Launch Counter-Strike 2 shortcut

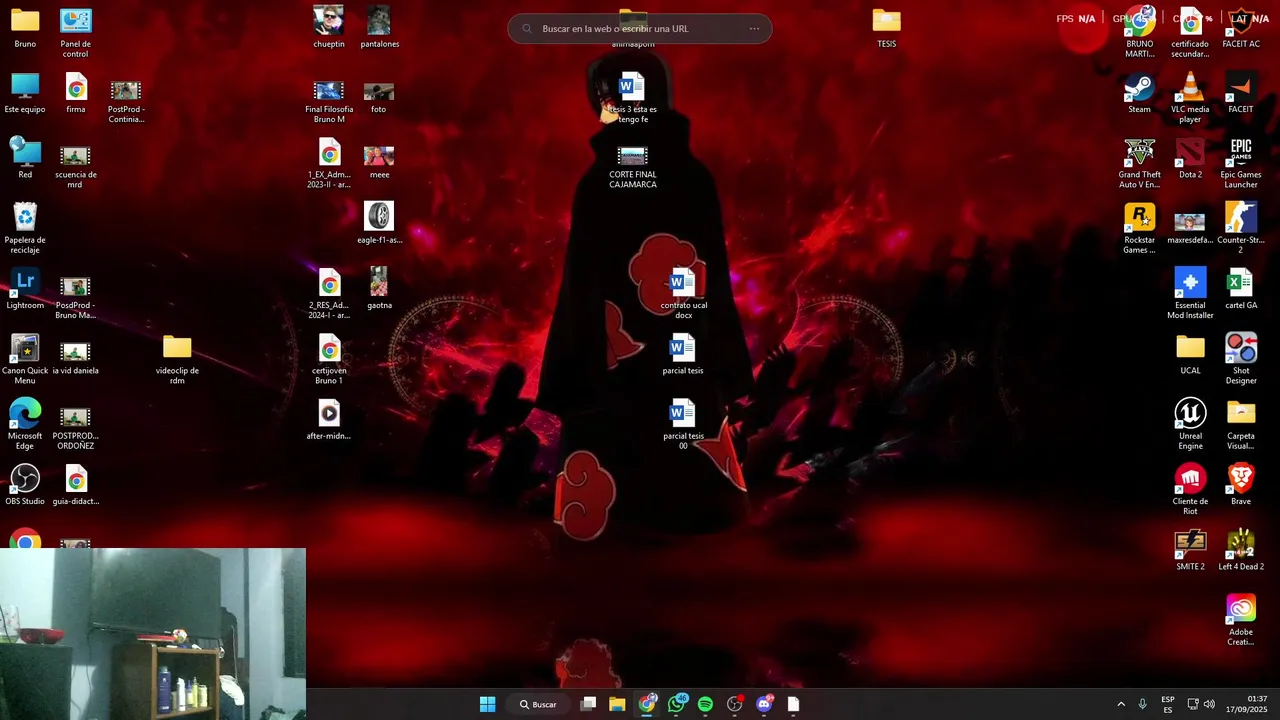coord(1240,228)
